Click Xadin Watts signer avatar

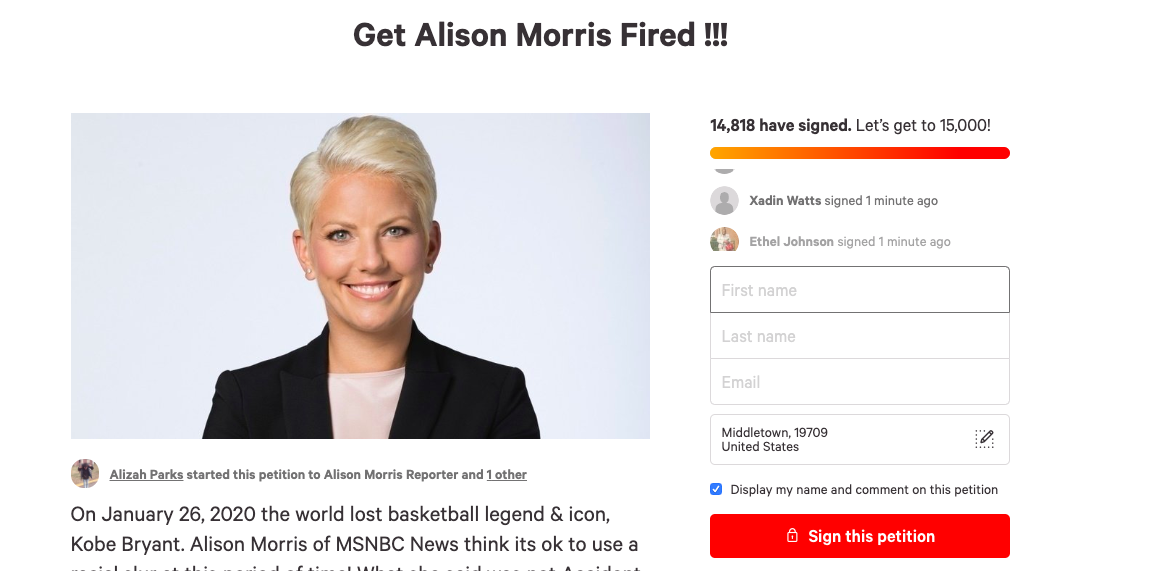(x=725, y=201)
